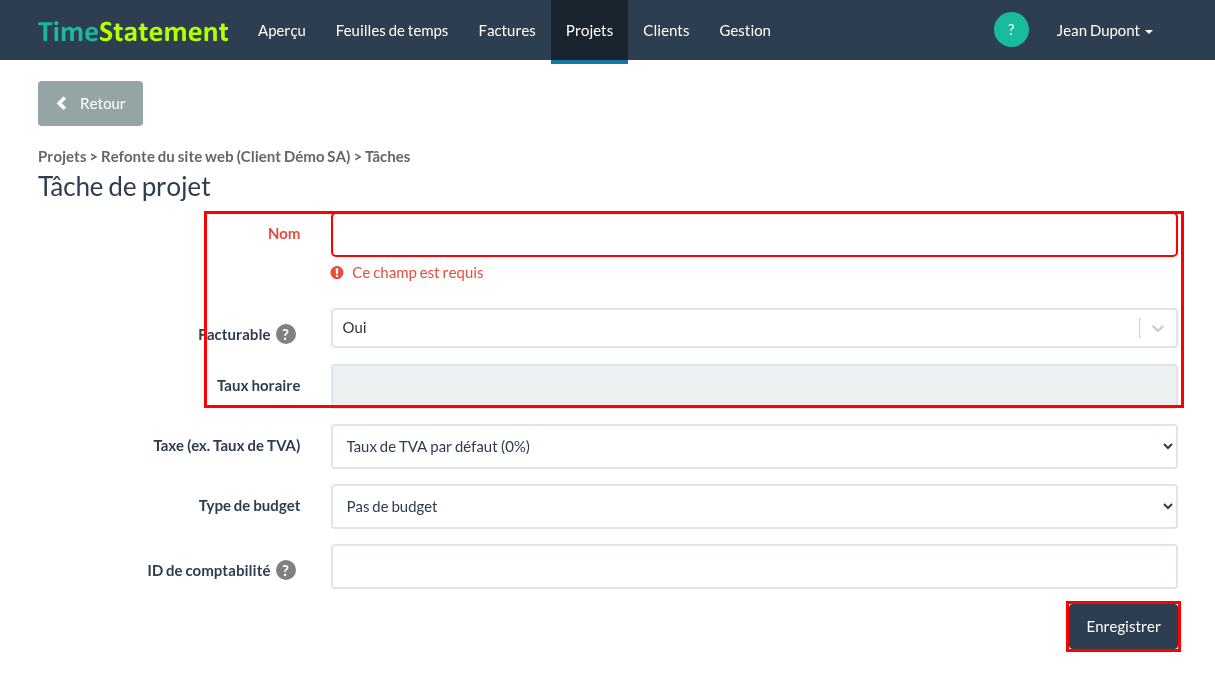Image resolution: width=1215 pixels, height=673 pixels.
Task: Navigate to Factures
Action: pyautogui.click(x=507, y=31)
